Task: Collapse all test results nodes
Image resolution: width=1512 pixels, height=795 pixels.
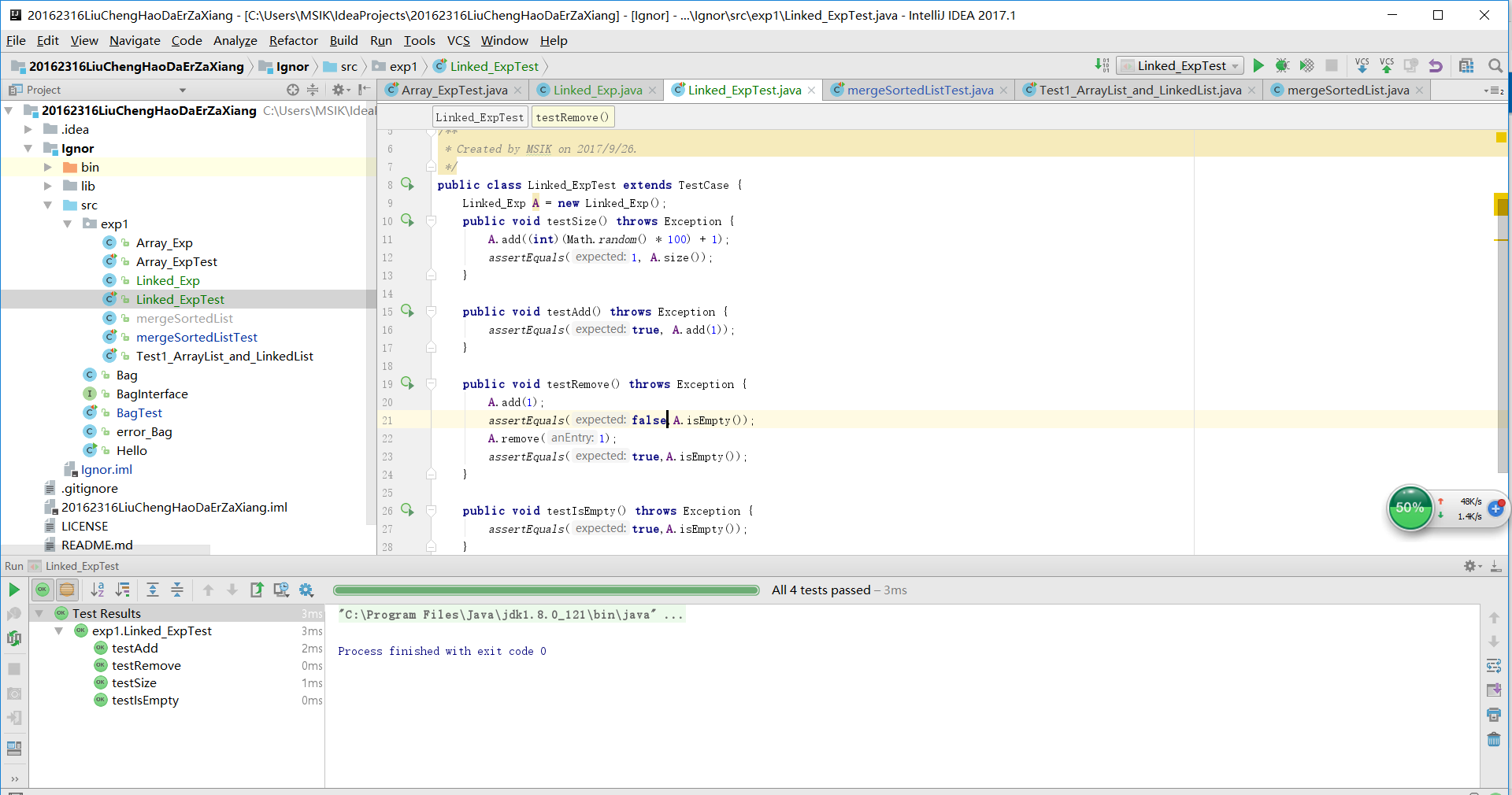Action: coord(177,590)
